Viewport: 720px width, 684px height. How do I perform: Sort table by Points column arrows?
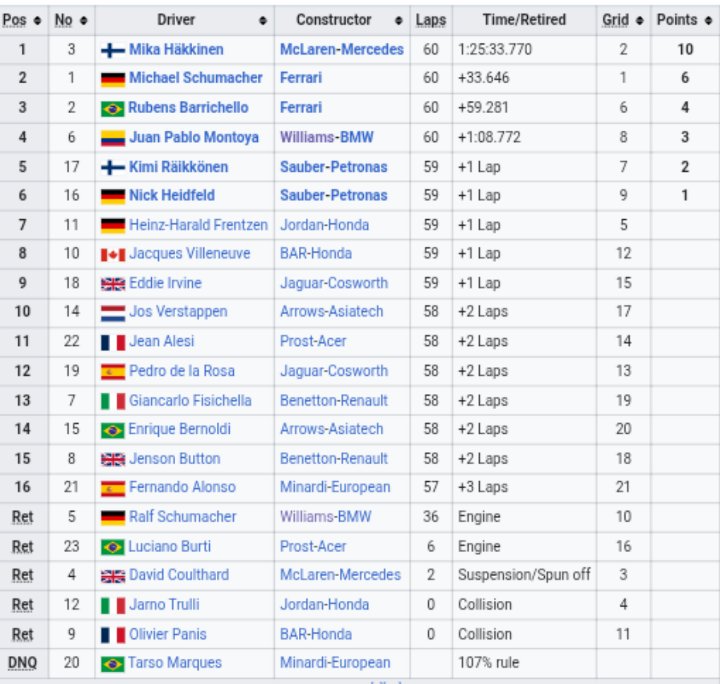pos(709,20)
